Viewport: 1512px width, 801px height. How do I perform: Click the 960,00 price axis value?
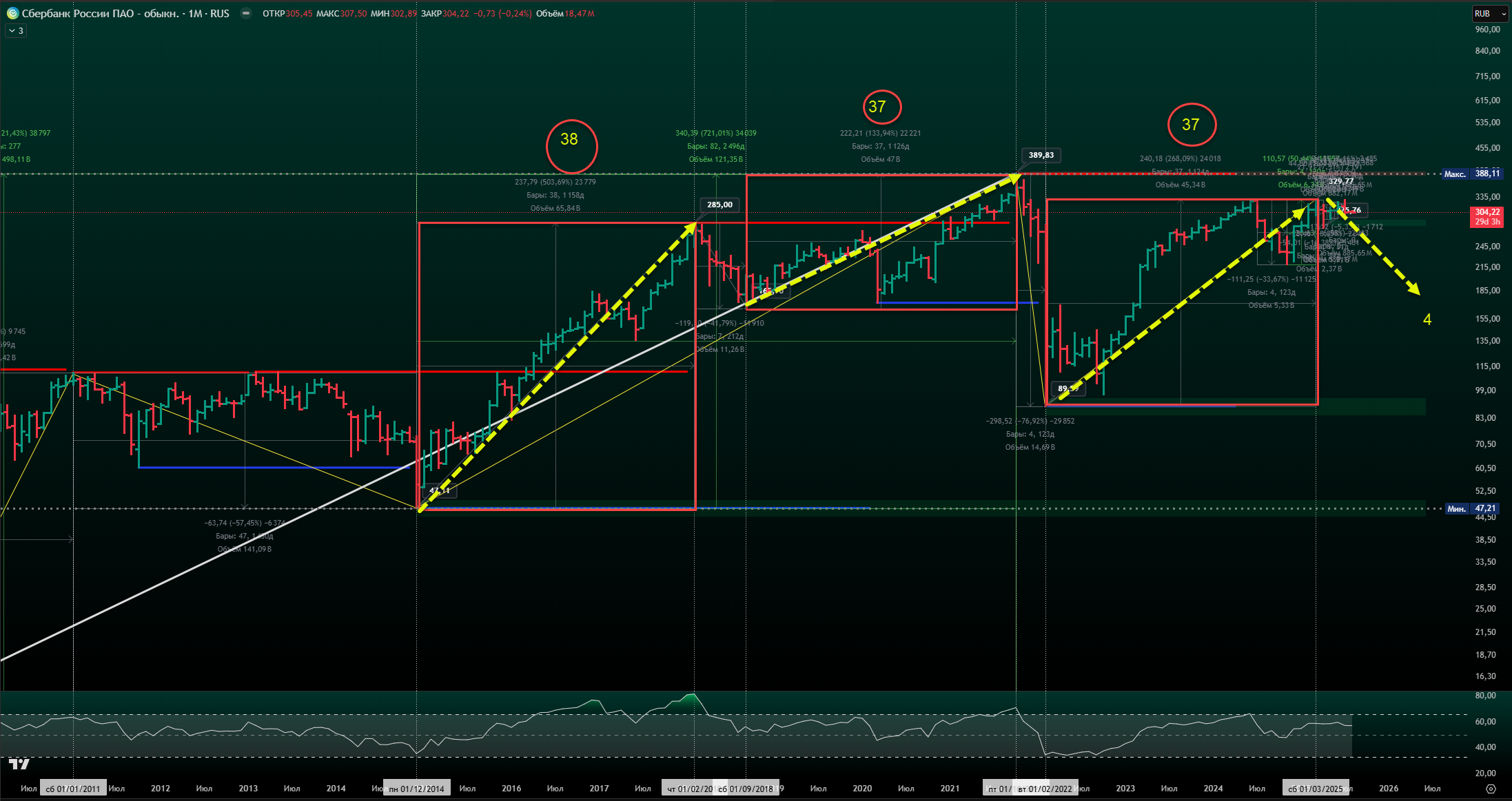[1487, 30]
